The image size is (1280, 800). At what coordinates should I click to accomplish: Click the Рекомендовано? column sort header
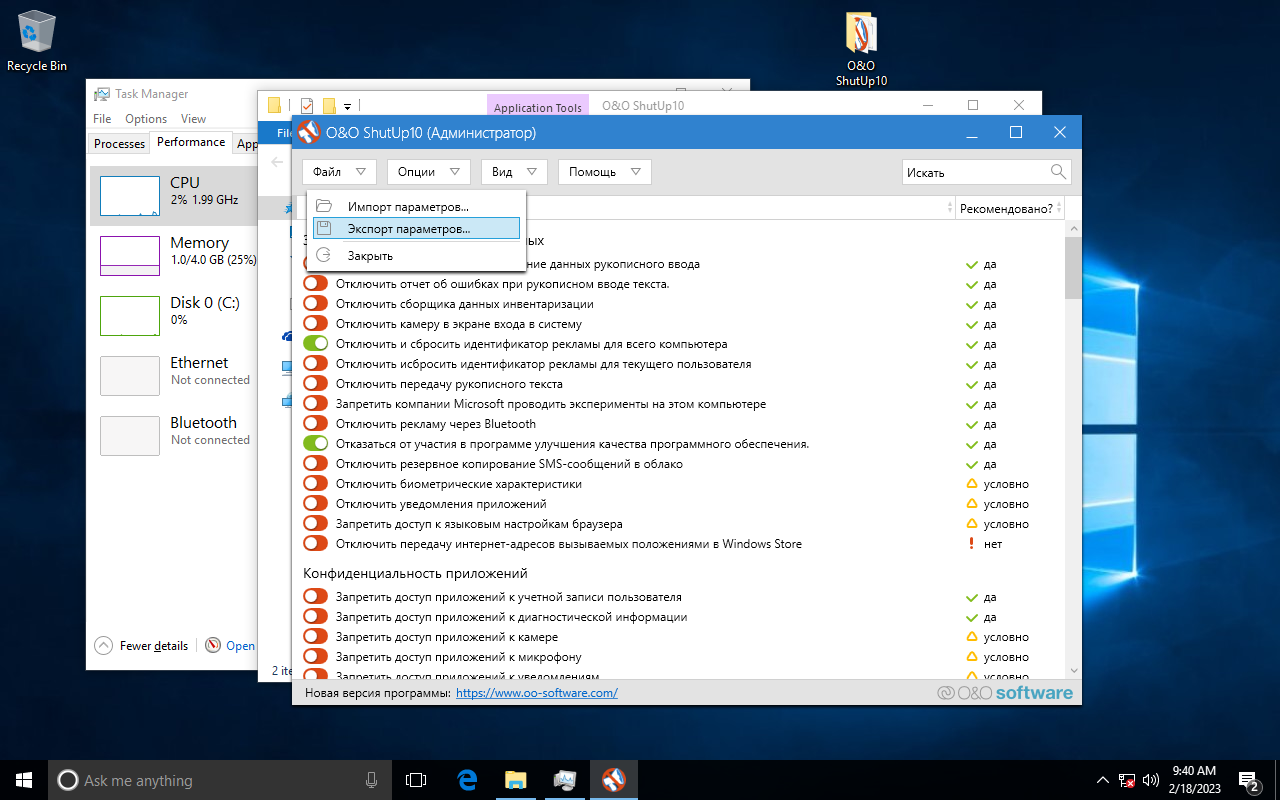click(x=1009, y=208)
